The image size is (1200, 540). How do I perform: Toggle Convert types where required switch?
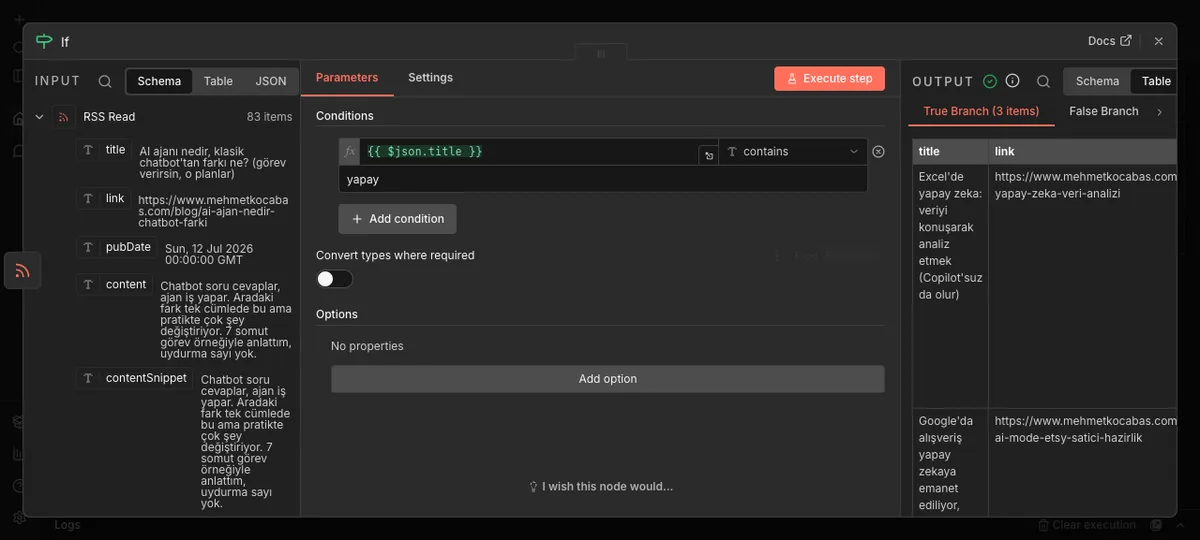coord(334,279)
